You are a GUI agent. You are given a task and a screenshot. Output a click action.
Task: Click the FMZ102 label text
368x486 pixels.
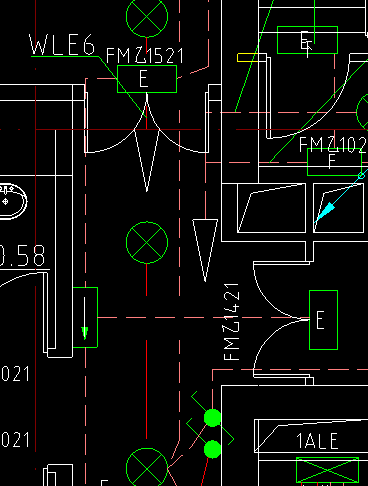click(x=333, y=145)
